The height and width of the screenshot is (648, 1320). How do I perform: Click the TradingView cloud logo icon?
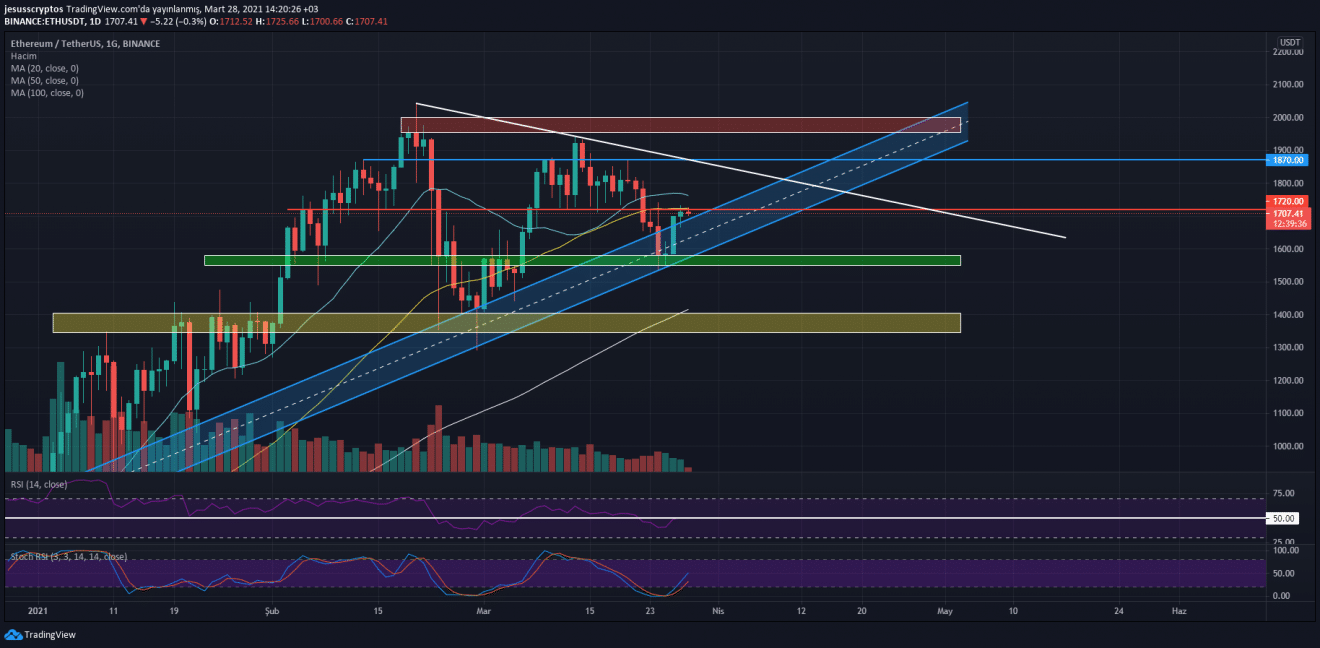click(13, 634)
